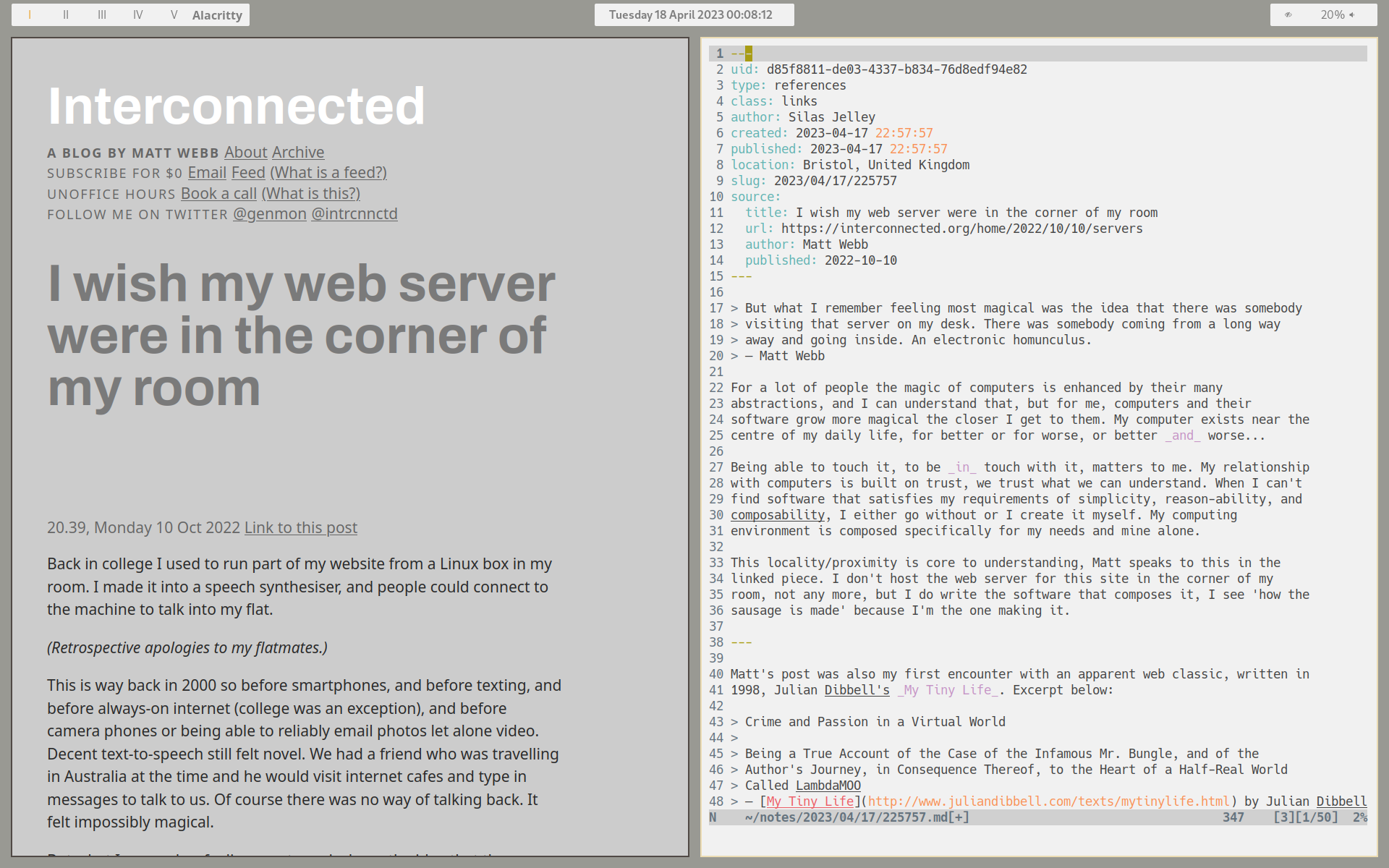This screenshot has width=1389, height=868.
Task: Switch to workspace II
Action: click(66, 14)
